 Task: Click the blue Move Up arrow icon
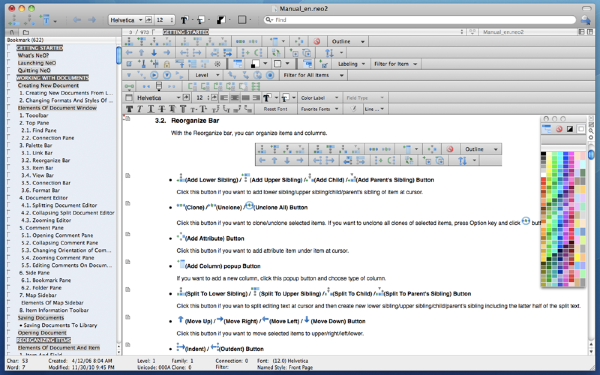click(x=142, y=53)
